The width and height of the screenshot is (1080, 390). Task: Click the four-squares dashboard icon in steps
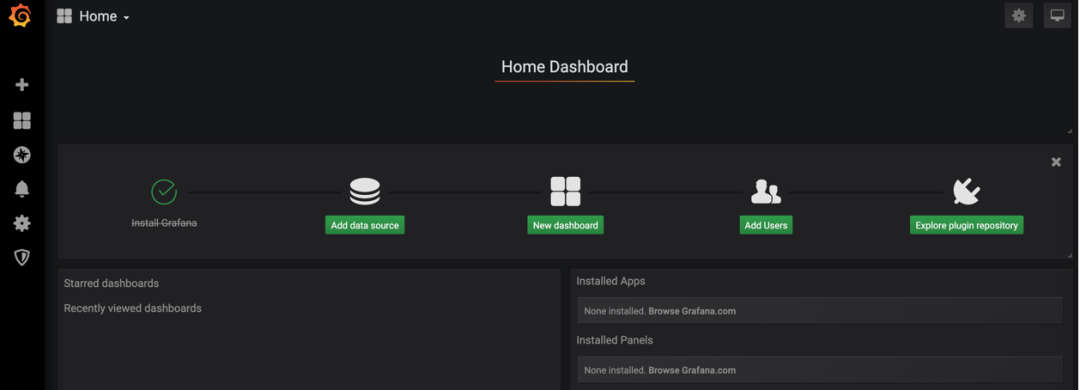click(x=565, y=192)
